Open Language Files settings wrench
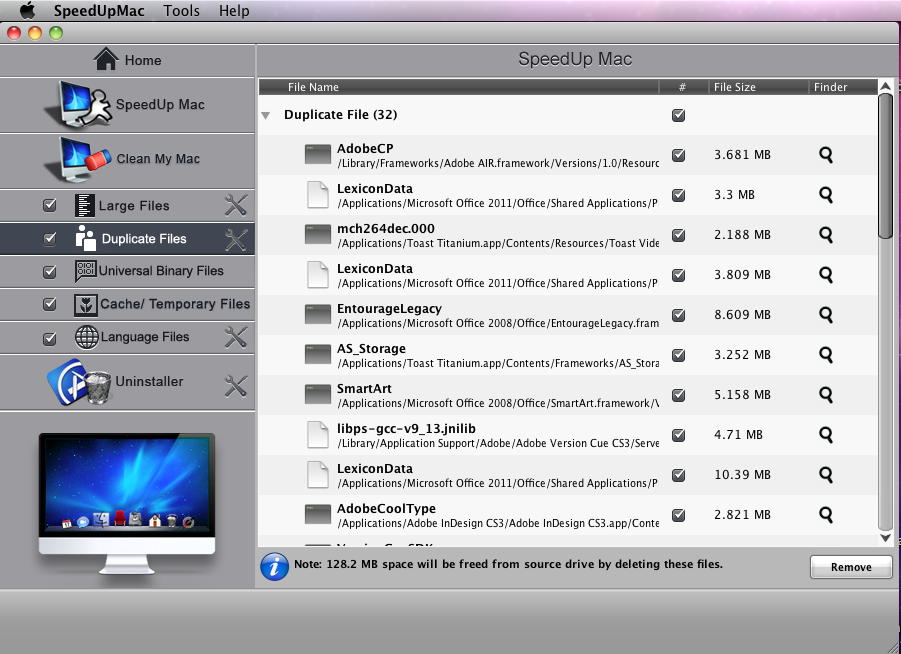 pyautogui.click(x=236, y=337)
